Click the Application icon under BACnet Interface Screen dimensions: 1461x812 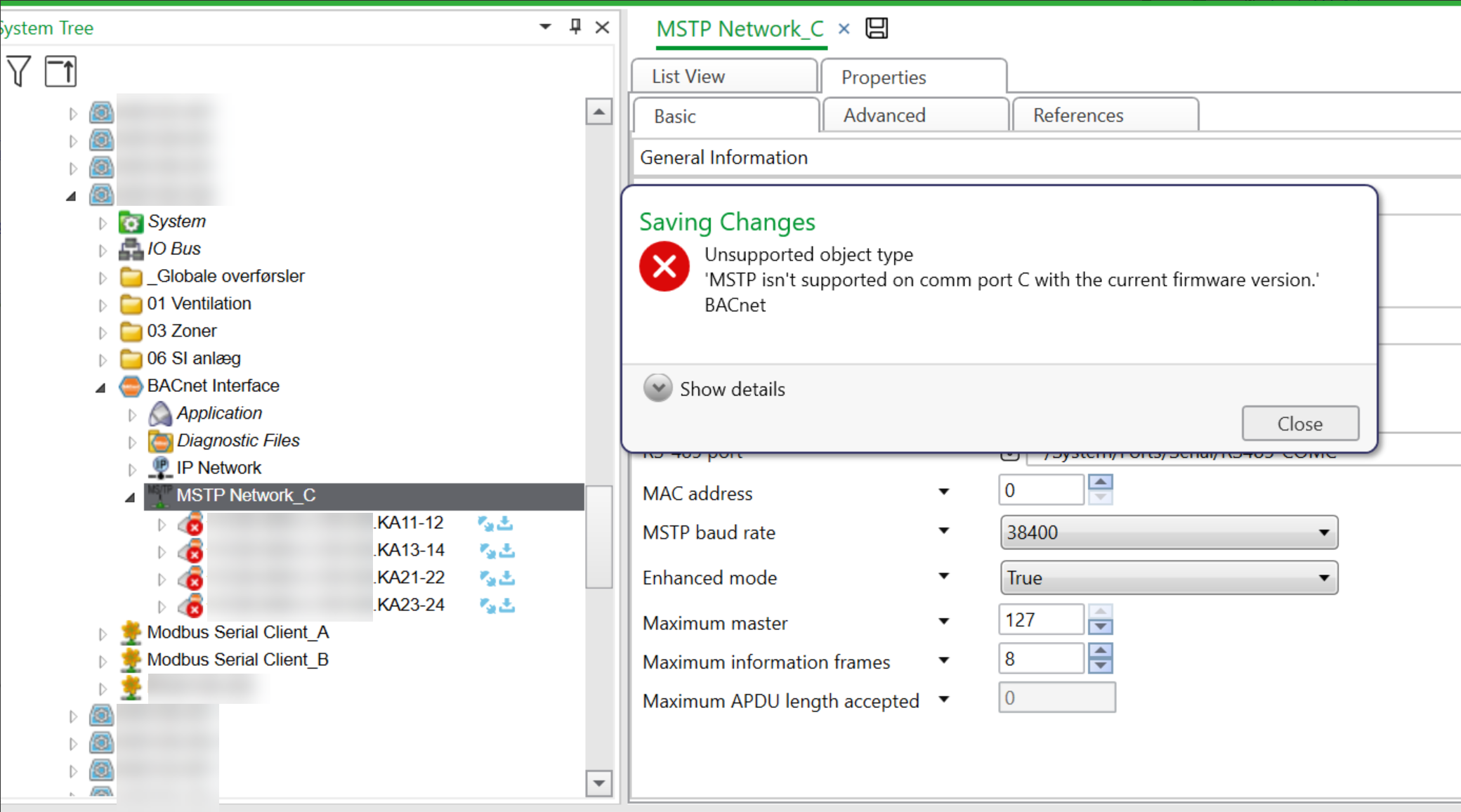[160, 414]
